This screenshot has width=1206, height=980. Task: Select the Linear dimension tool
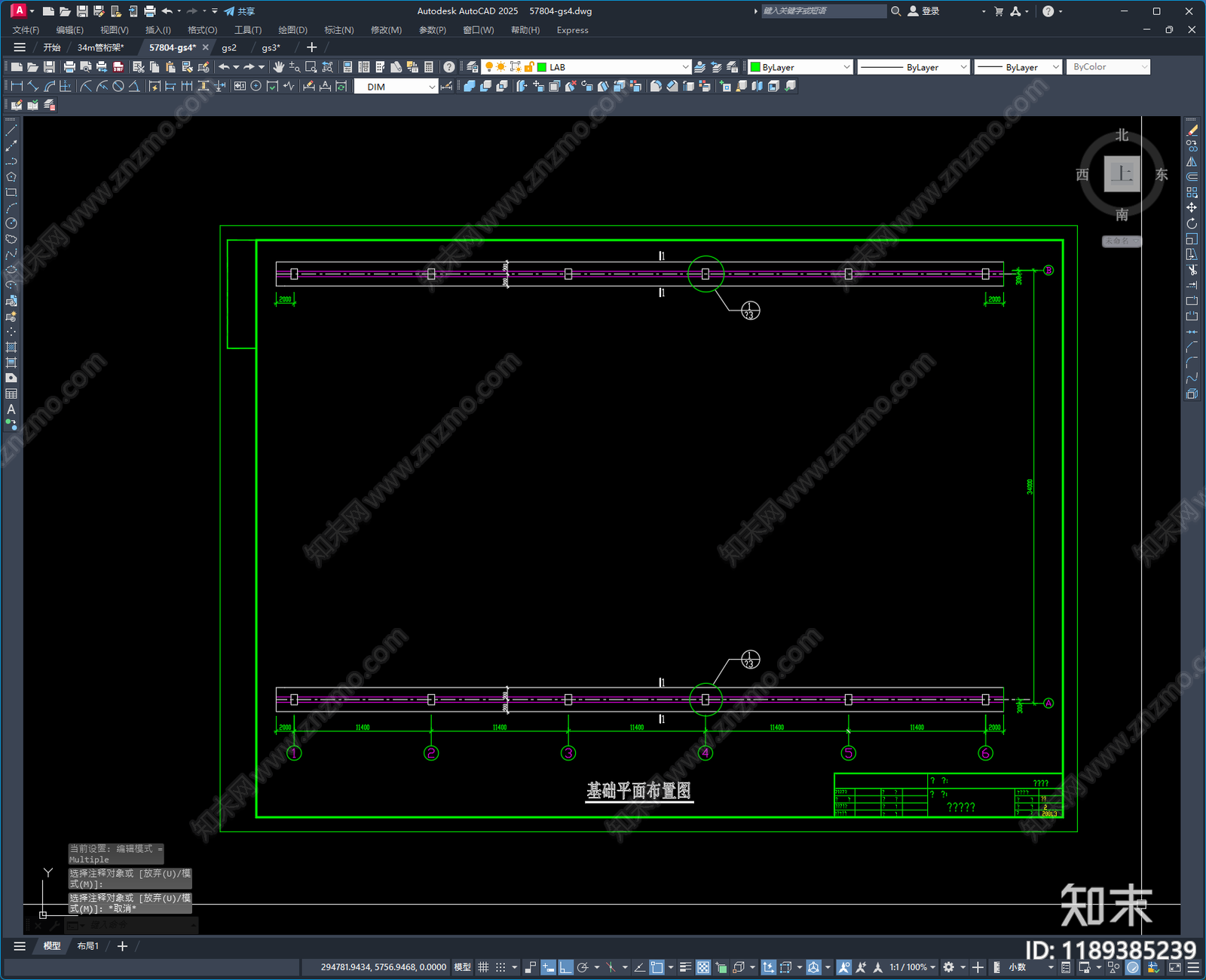coord(17,87)
